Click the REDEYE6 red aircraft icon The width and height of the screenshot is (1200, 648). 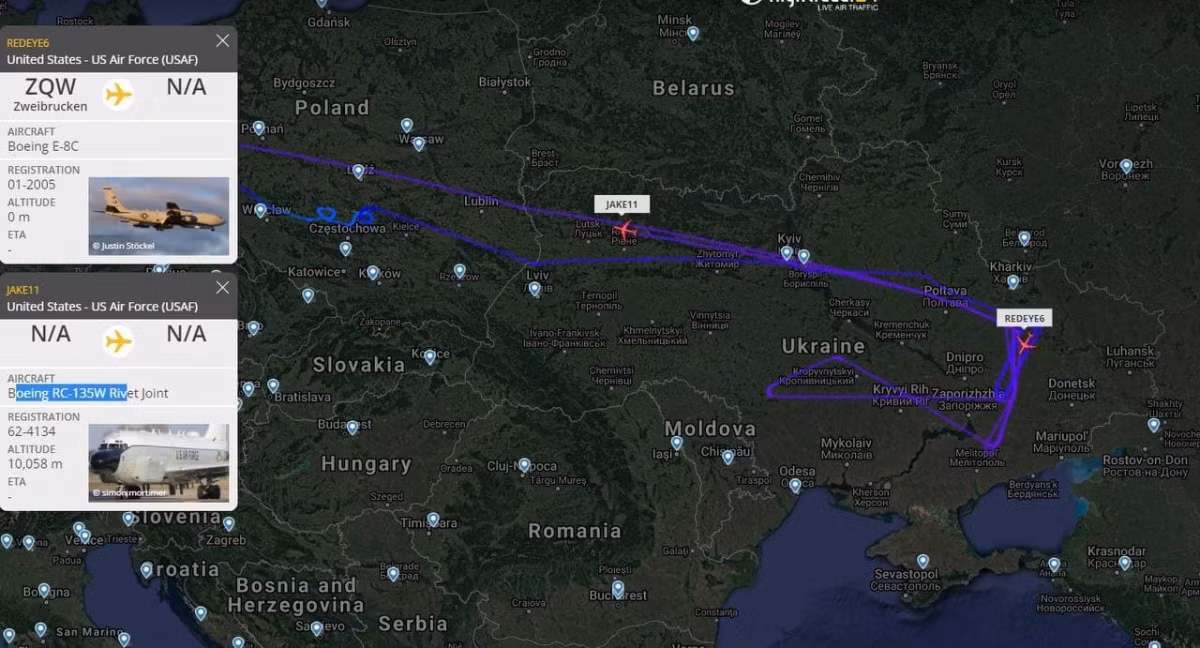pos(1026,343)
